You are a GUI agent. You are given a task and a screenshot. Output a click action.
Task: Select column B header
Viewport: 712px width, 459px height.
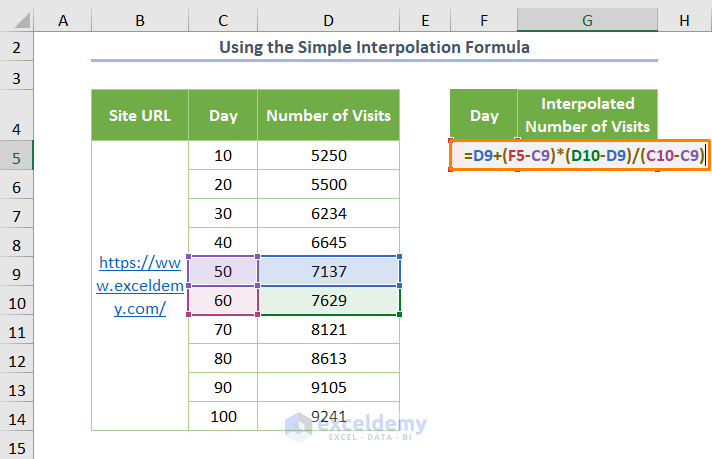click(140, 21)
